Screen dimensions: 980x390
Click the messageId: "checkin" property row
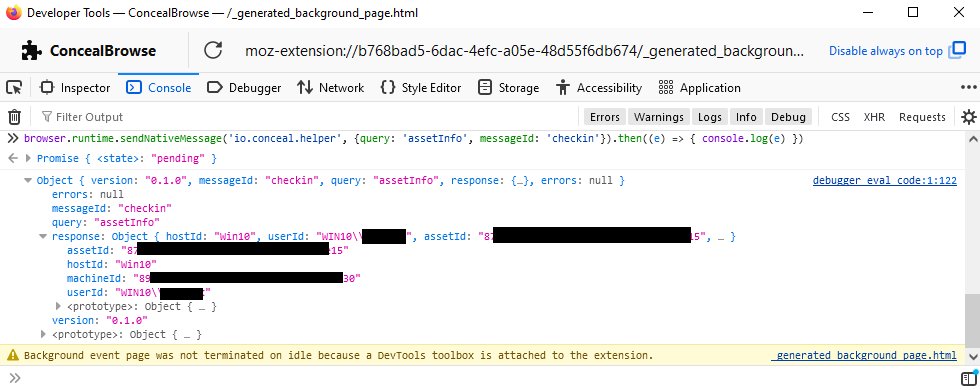(112, 208)
